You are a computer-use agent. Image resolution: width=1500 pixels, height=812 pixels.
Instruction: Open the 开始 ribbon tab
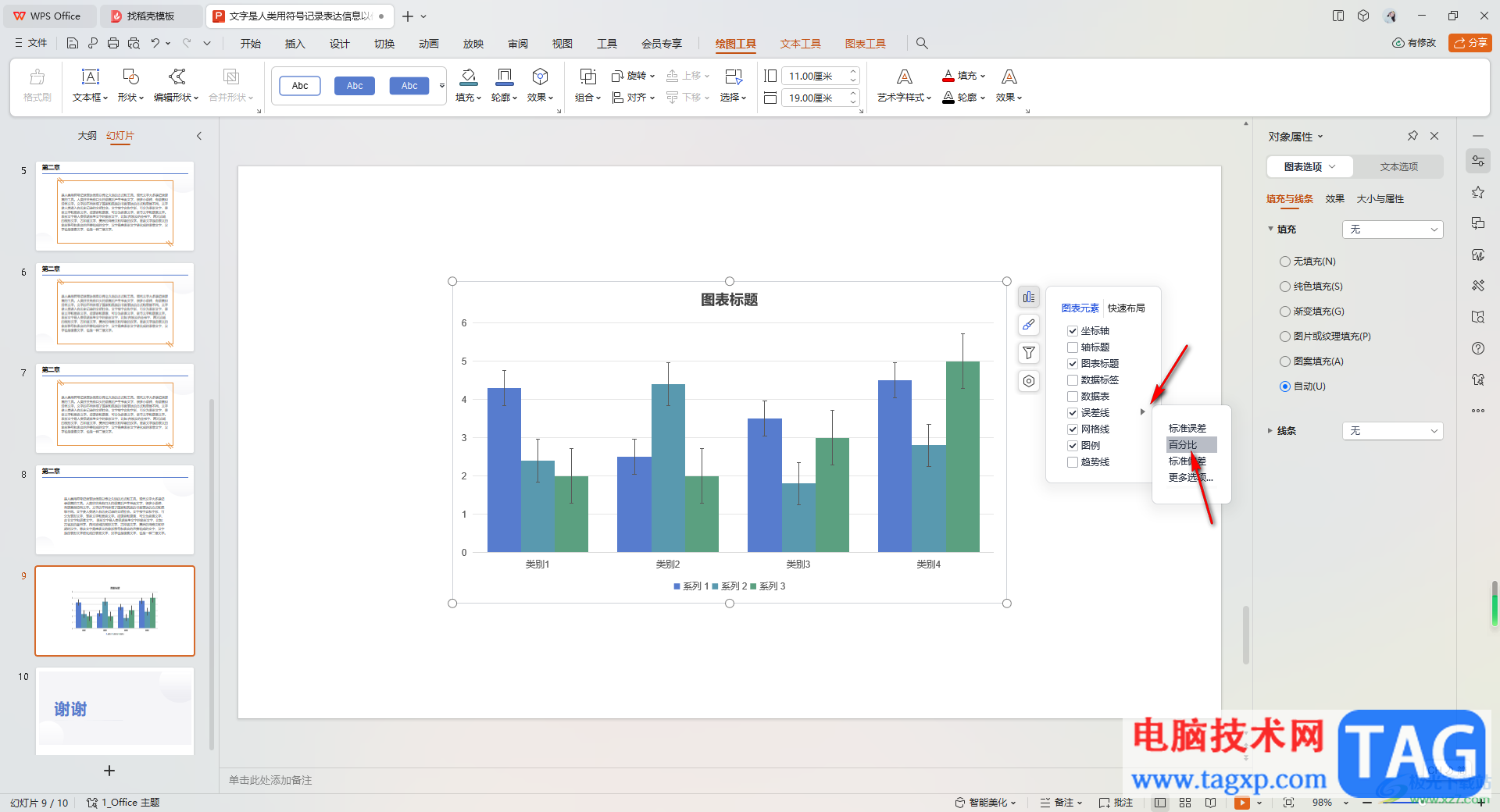point(251,44)
